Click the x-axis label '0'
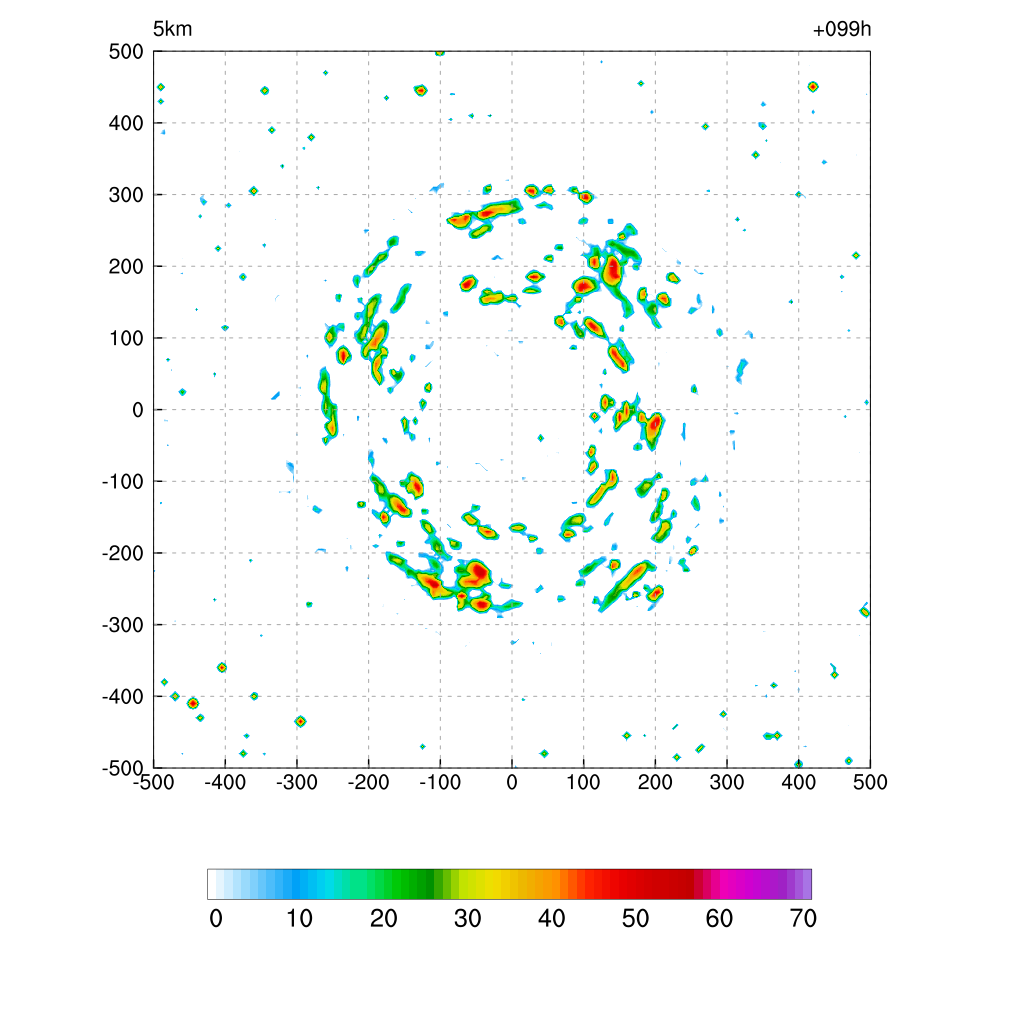Screen dimensions: 1024x1024 (x=512, y=782)
